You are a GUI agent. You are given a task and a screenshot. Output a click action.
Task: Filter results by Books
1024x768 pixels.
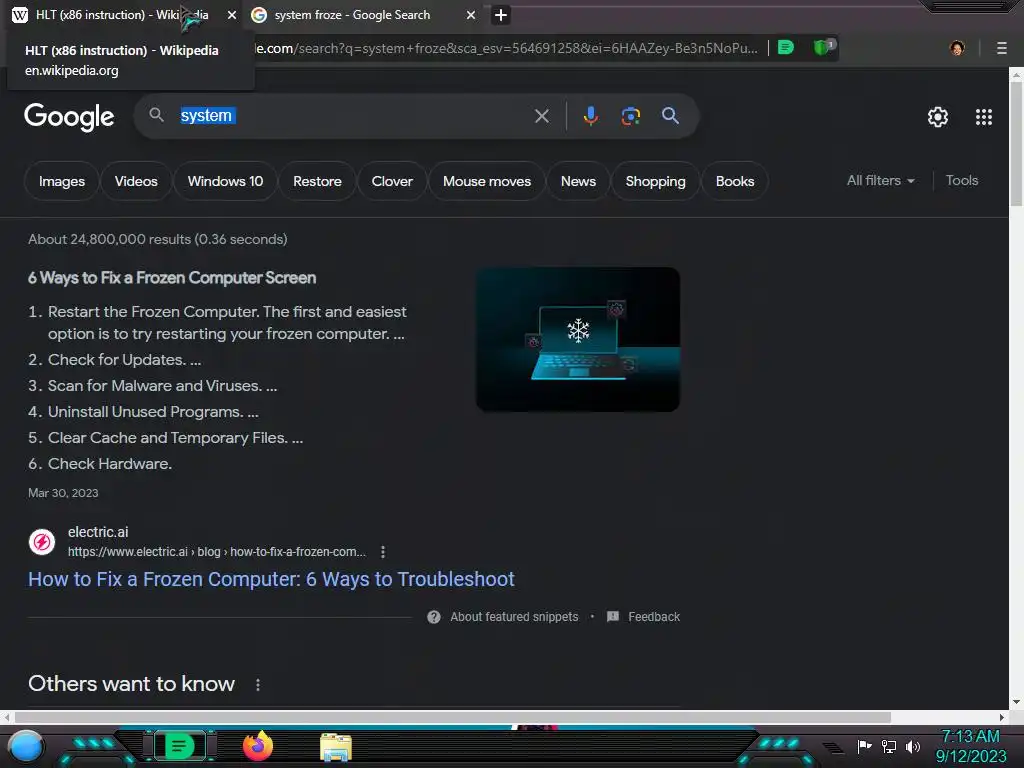pyautogui.click(x=735, y=181)
